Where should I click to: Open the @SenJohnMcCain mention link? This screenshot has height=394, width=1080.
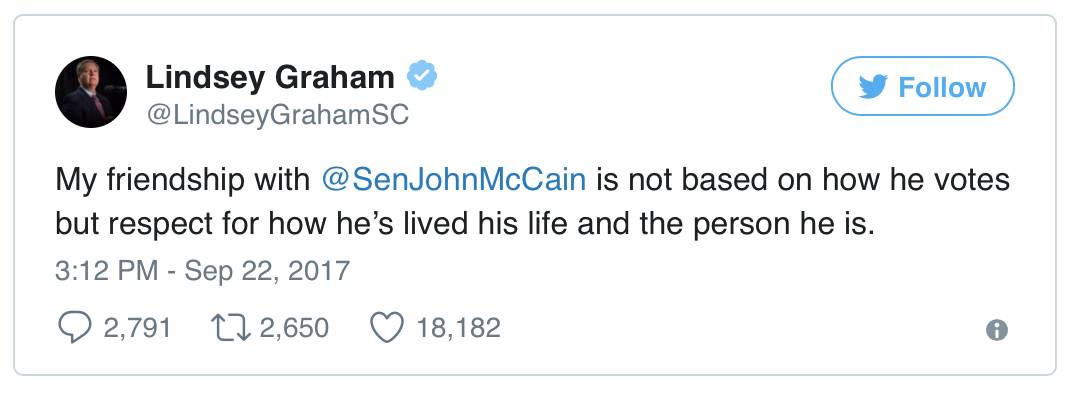[454, 180]
